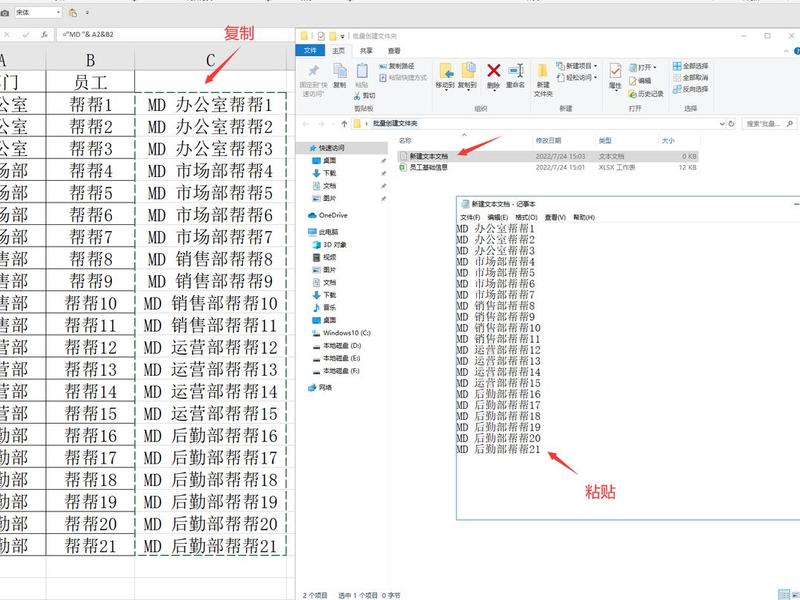Click the 重命名 icon in the ribbon
The width and height of the screenshot is (800, 600).
click(x=515, y=70)
